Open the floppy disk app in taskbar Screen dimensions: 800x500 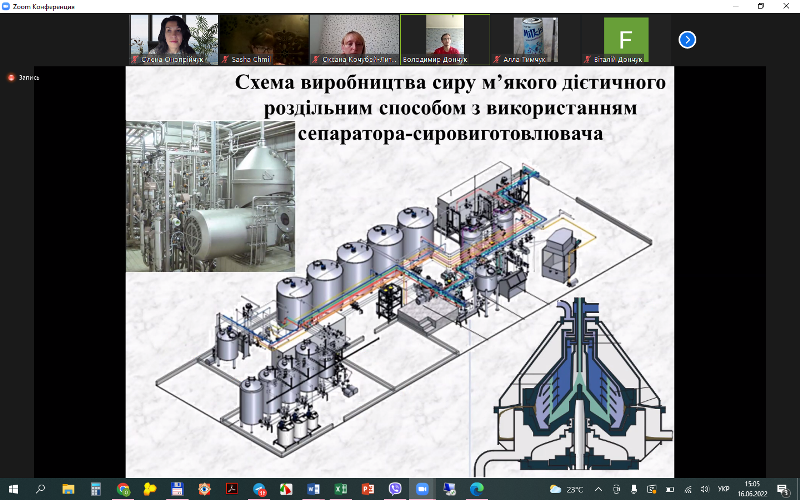pos(177,489)
